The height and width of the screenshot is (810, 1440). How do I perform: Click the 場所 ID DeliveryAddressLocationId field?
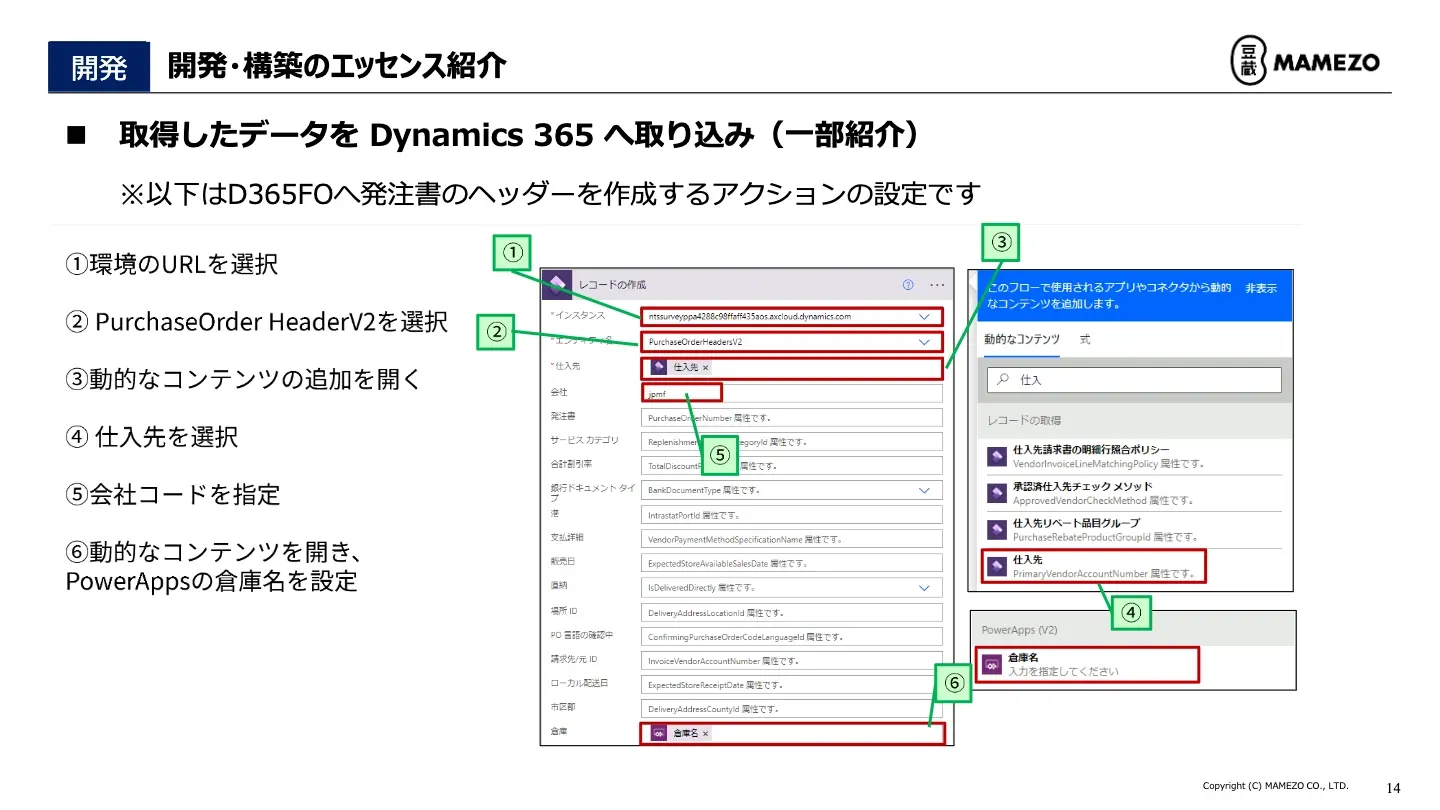pos(791,612)
